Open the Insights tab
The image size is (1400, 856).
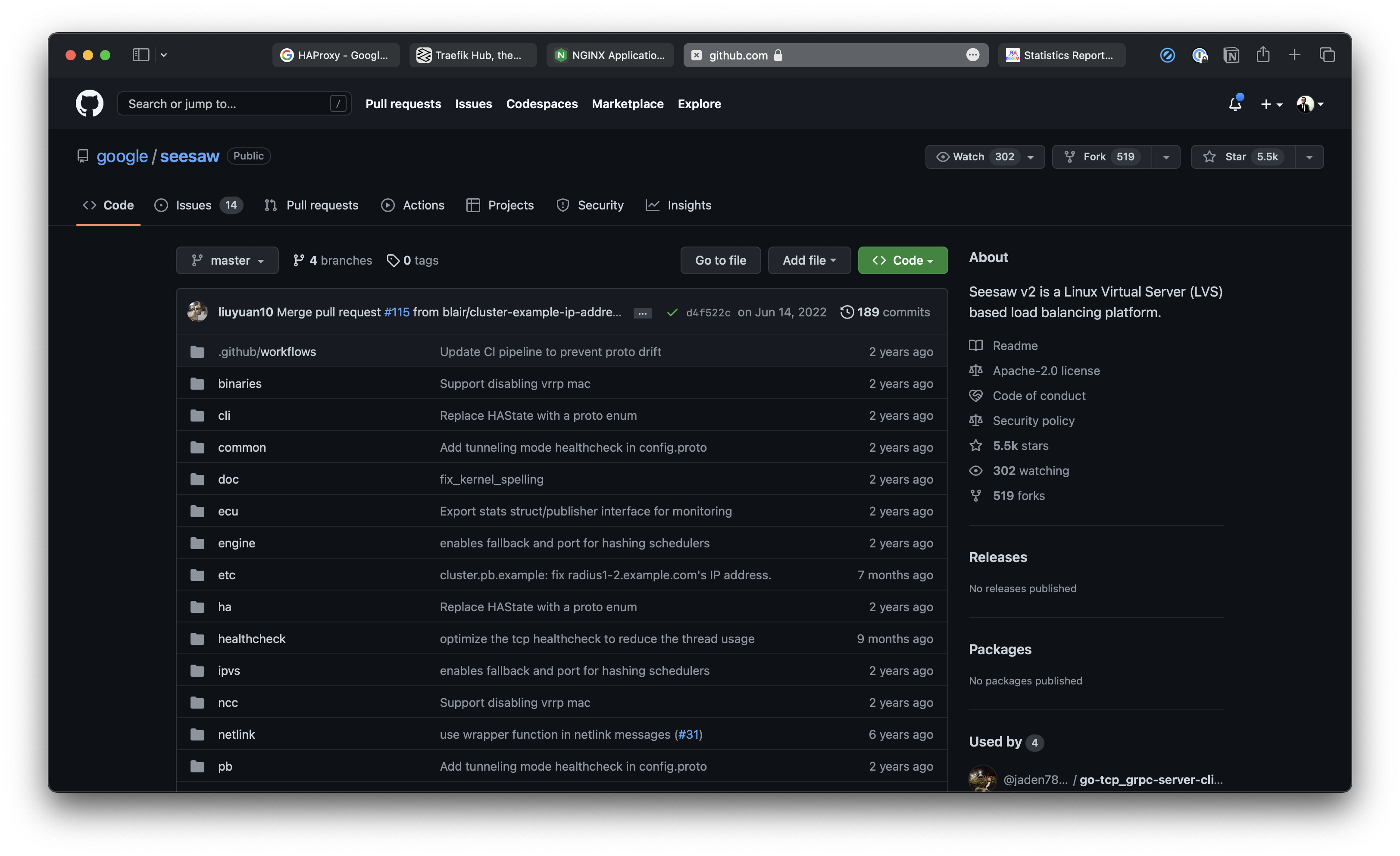click(678, 205)
